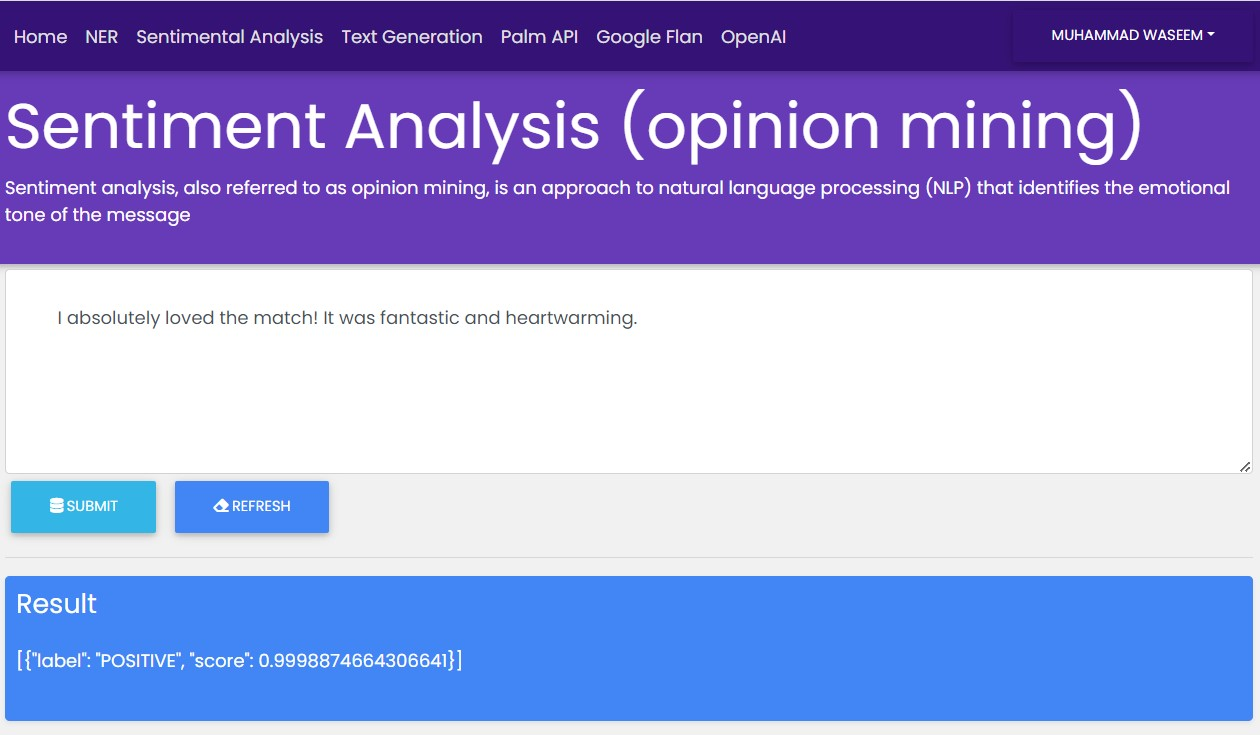The image size is (1260, 735).
Task: Switch to the Text Generation page
Action: coord(412,36)
